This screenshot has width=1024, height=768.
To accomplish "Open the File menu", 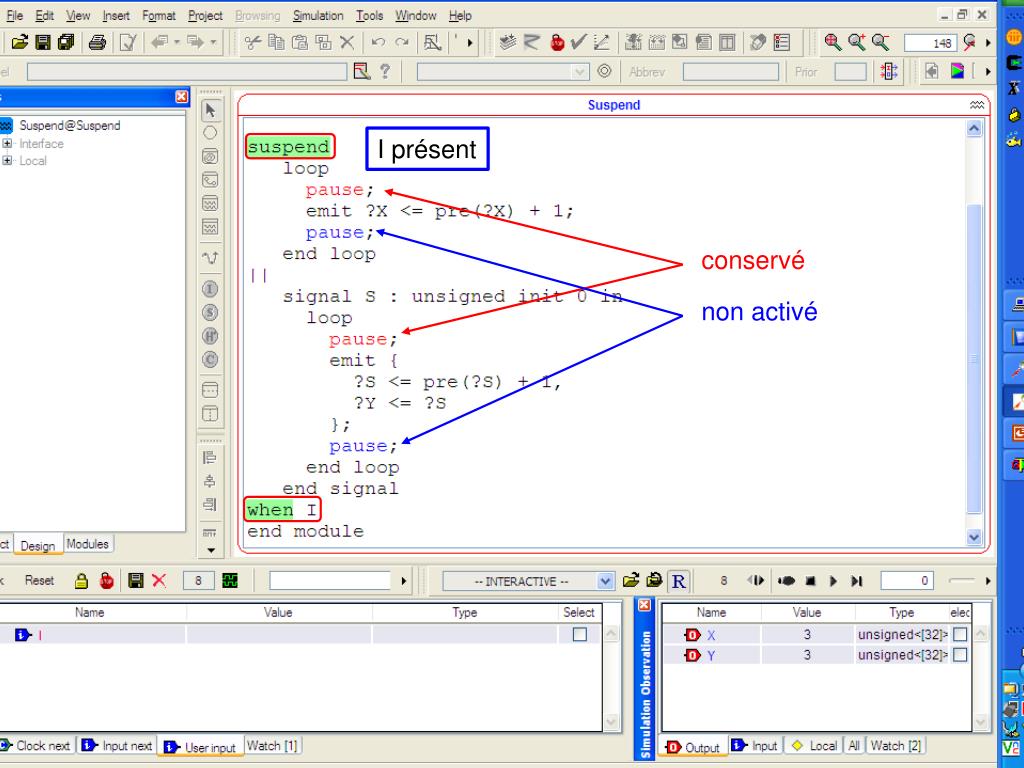I will (x=14, y=15).
